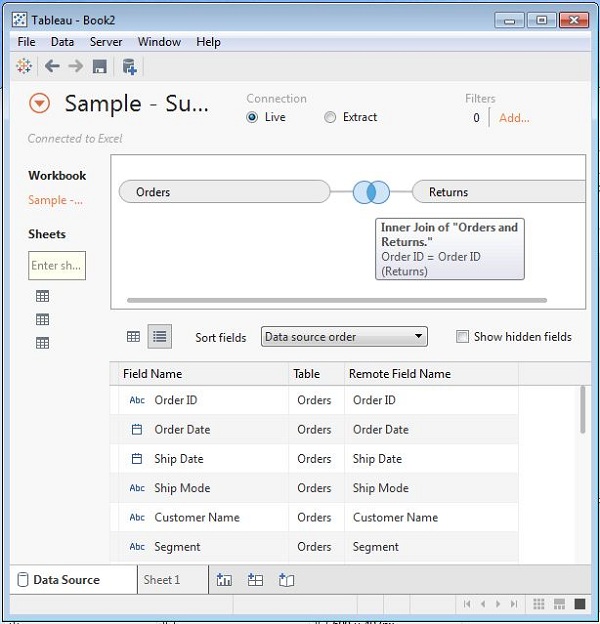Screen dimensions: 600x624
Task: Click the Field Name column header
Action: point(203,374)
